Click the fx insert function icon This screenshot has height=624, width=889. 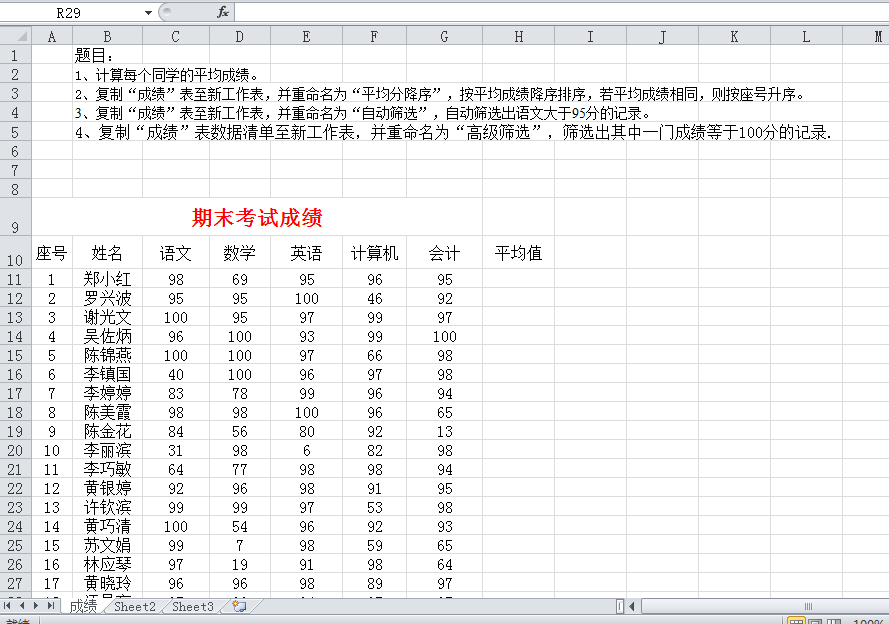[223, 12]
